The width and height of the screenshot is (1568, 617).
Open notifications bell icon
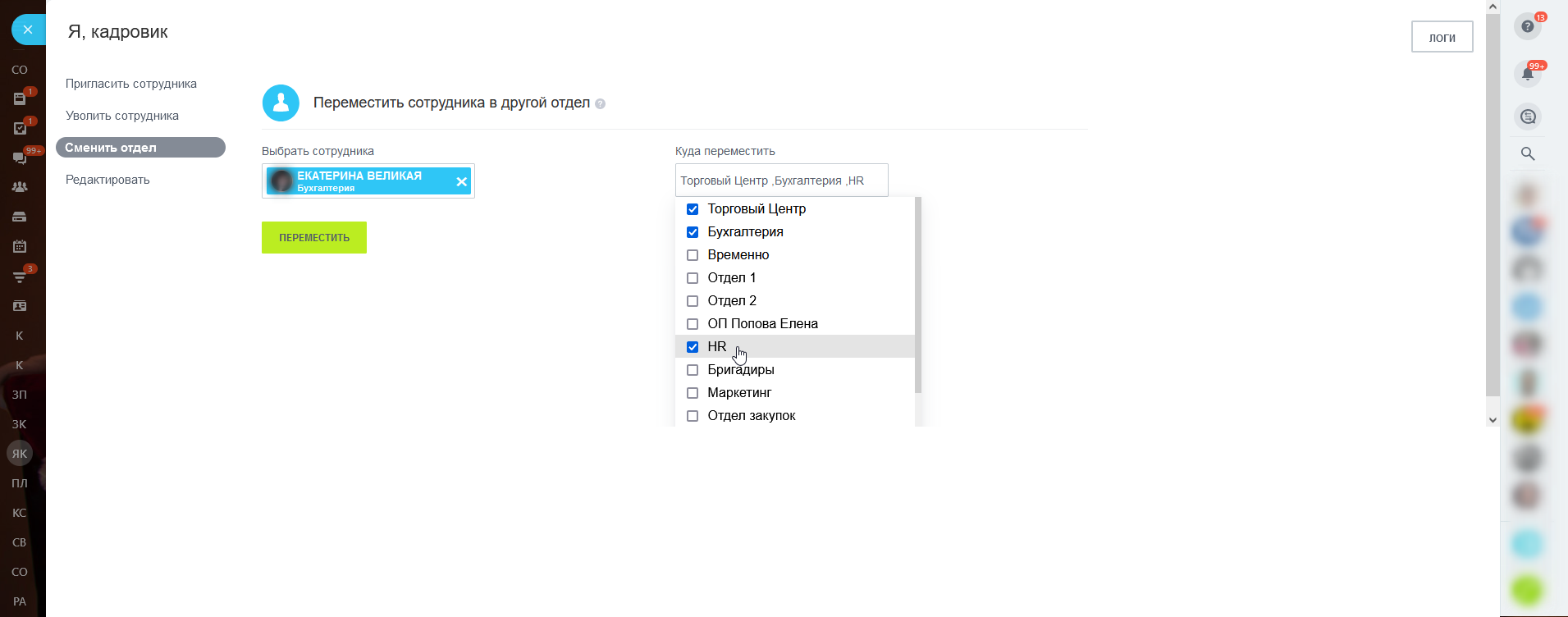pyautogui.click(x=1527, y=74)
